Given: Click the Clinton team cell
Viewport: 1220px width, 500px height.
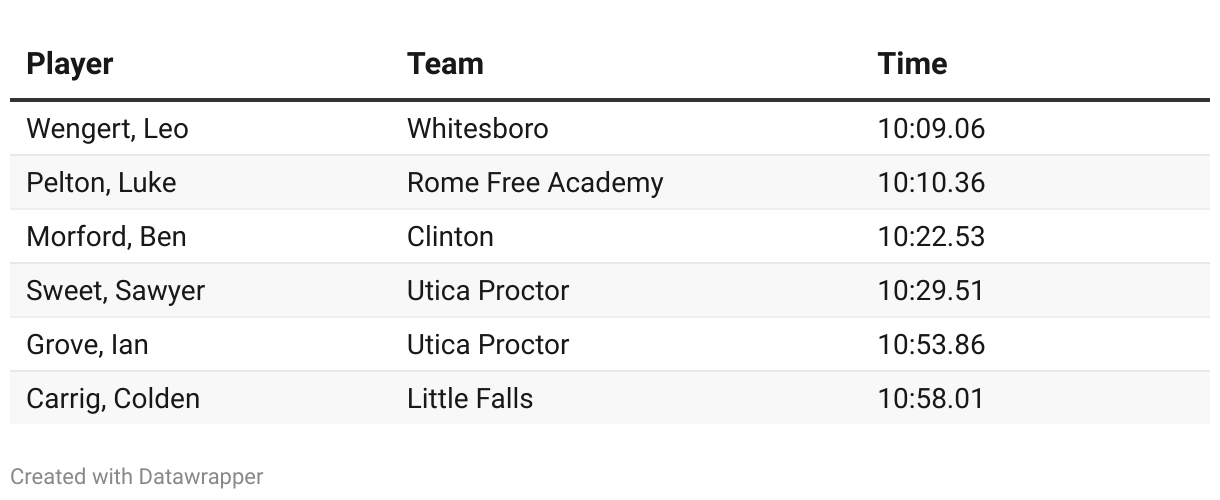Looking at the screenshot, I should [x=450, y=237].
